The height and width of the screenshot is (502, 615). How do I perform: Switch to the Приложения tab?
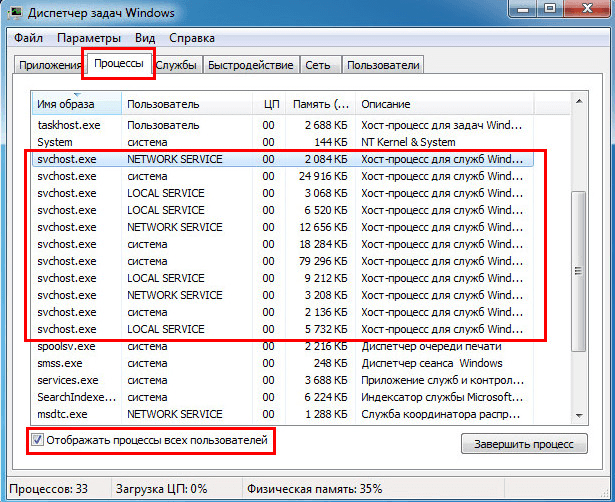pos(49,65)
